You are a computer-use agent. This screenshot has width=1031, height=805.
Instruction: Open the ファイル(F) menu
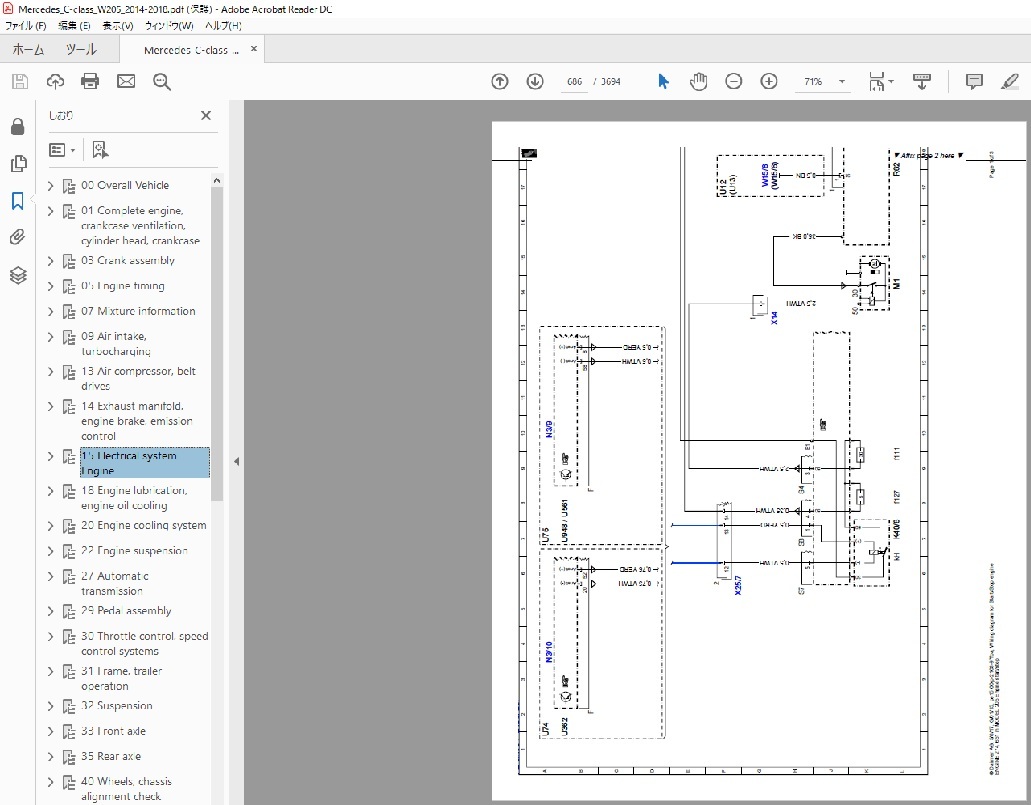pyautogui.click(x=26, y=26)
